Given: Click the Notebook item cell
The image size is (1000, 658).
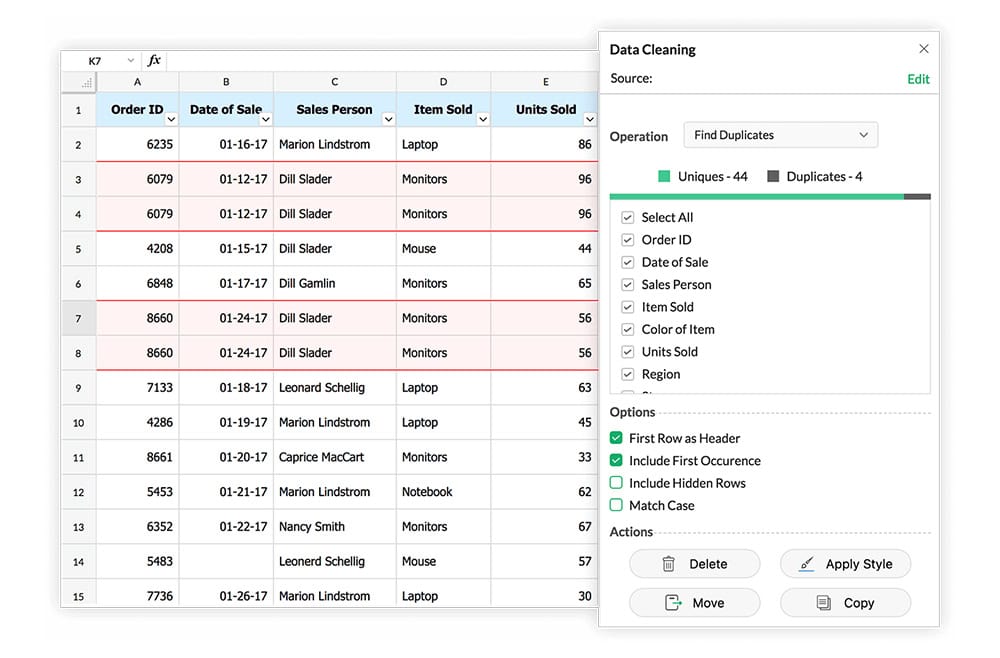Looking at the screenshot, I should pyautogui.click(x=443, y=492).
